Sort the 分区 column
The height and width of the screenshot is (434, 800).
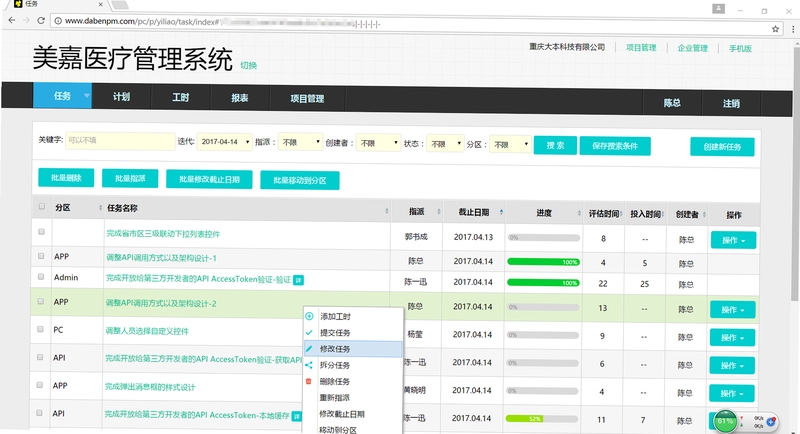point(100,208)
